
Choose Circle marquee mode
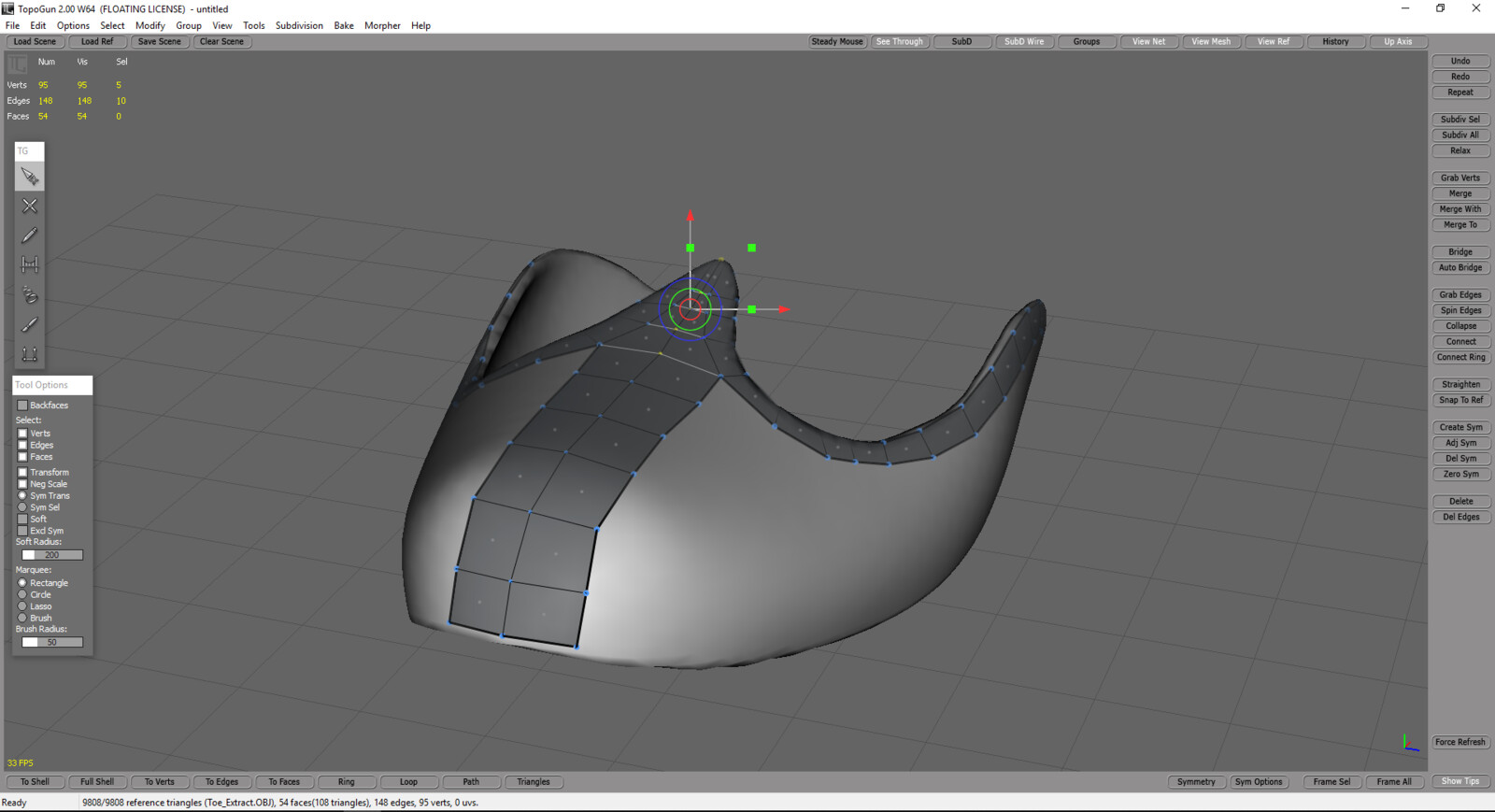point(22,594)
